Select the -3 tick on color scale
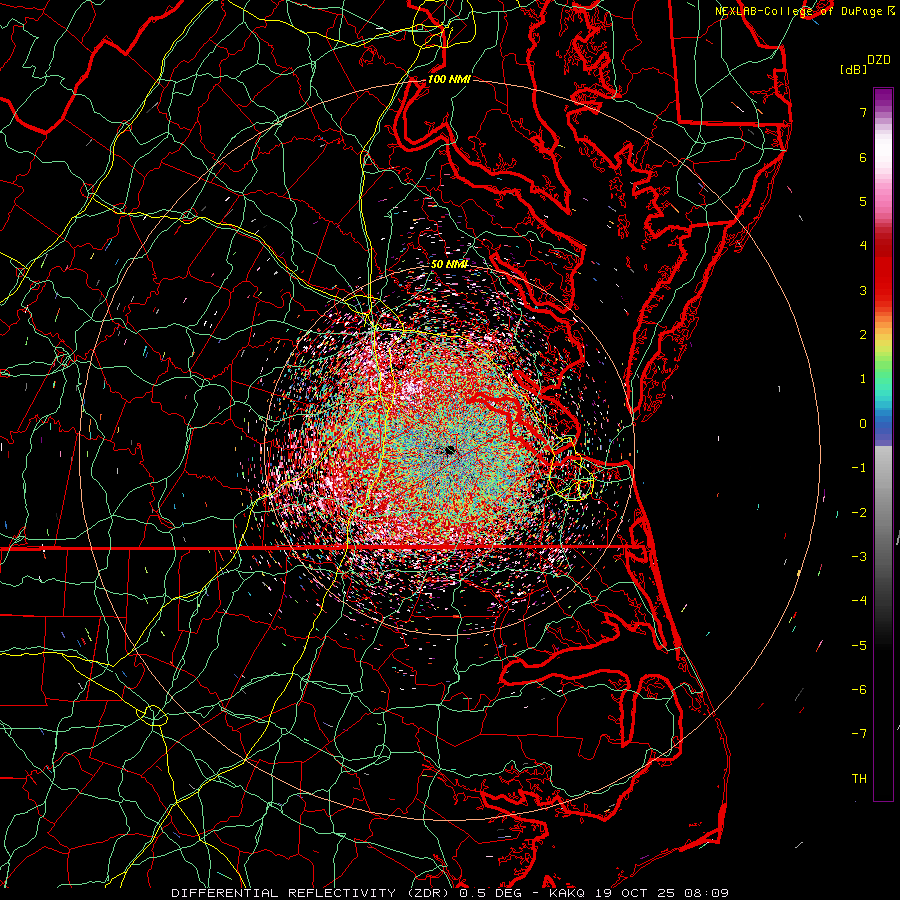Screen dimensions: 900x900 (859, 557)
